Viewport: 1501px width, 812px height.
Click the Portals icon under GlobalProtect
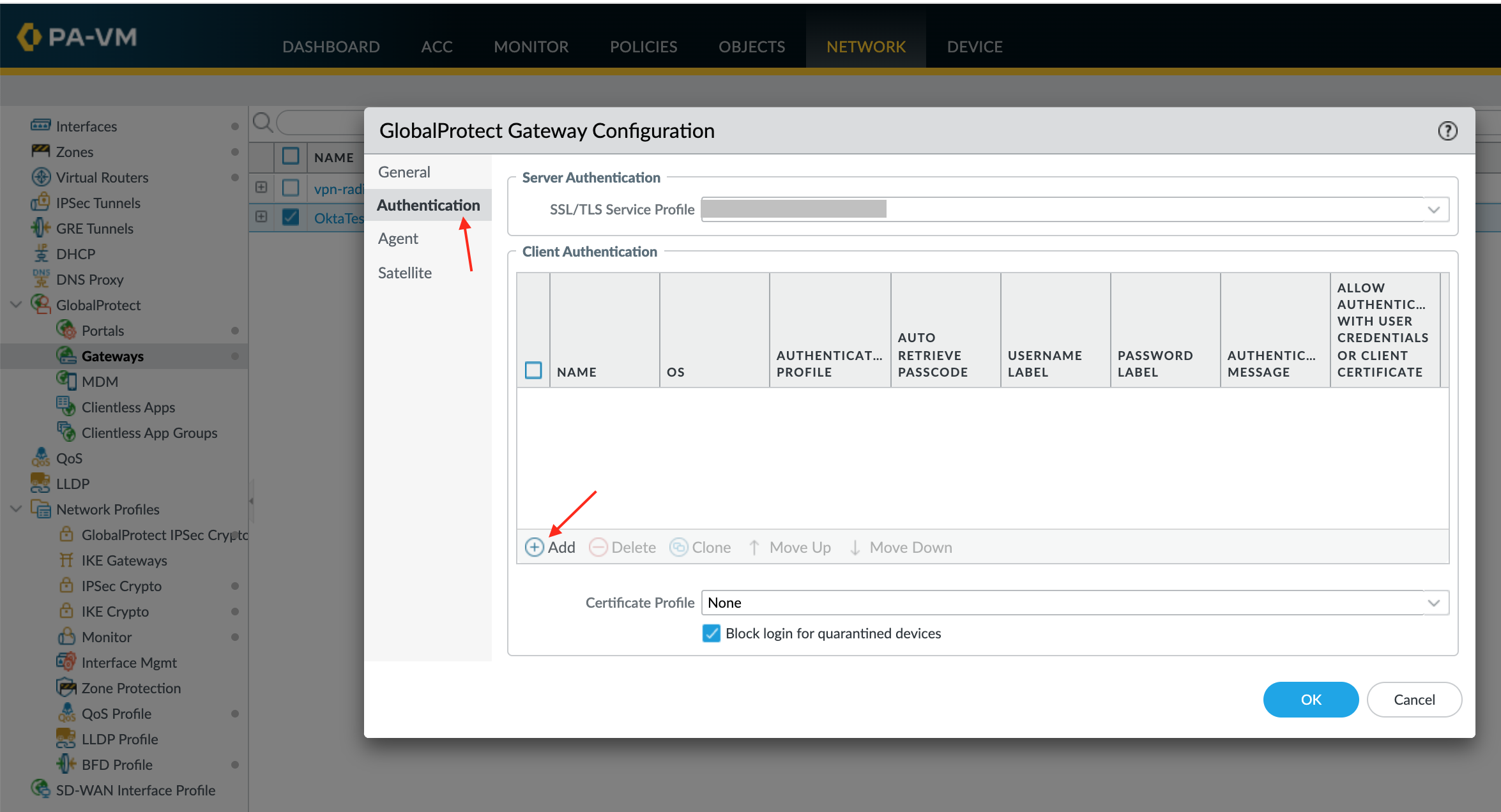(66, 330)
